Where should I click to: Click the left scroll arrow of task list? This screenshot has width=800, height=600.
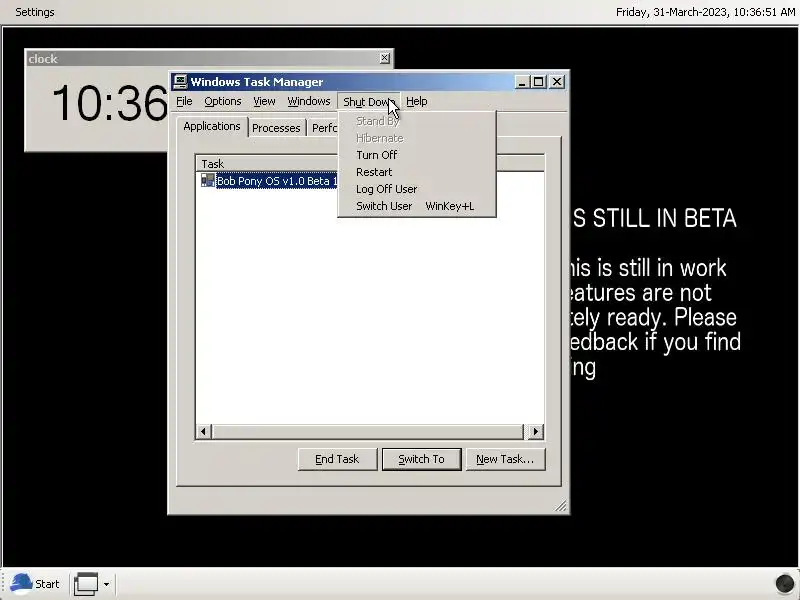click(204, 431)
